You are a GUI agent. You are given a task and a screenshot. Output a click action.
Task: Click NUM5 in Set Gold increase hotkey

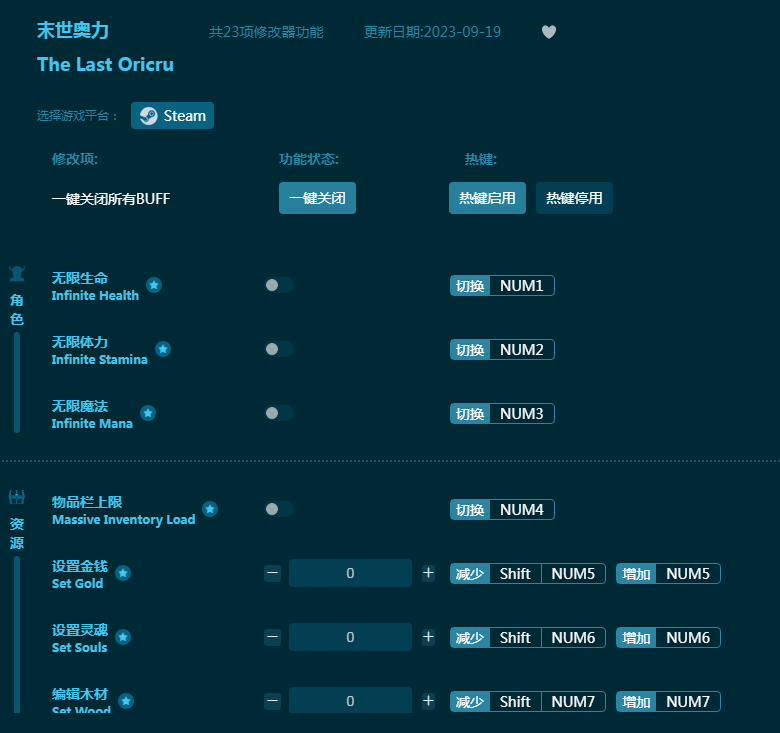click(x=688, y=574)
